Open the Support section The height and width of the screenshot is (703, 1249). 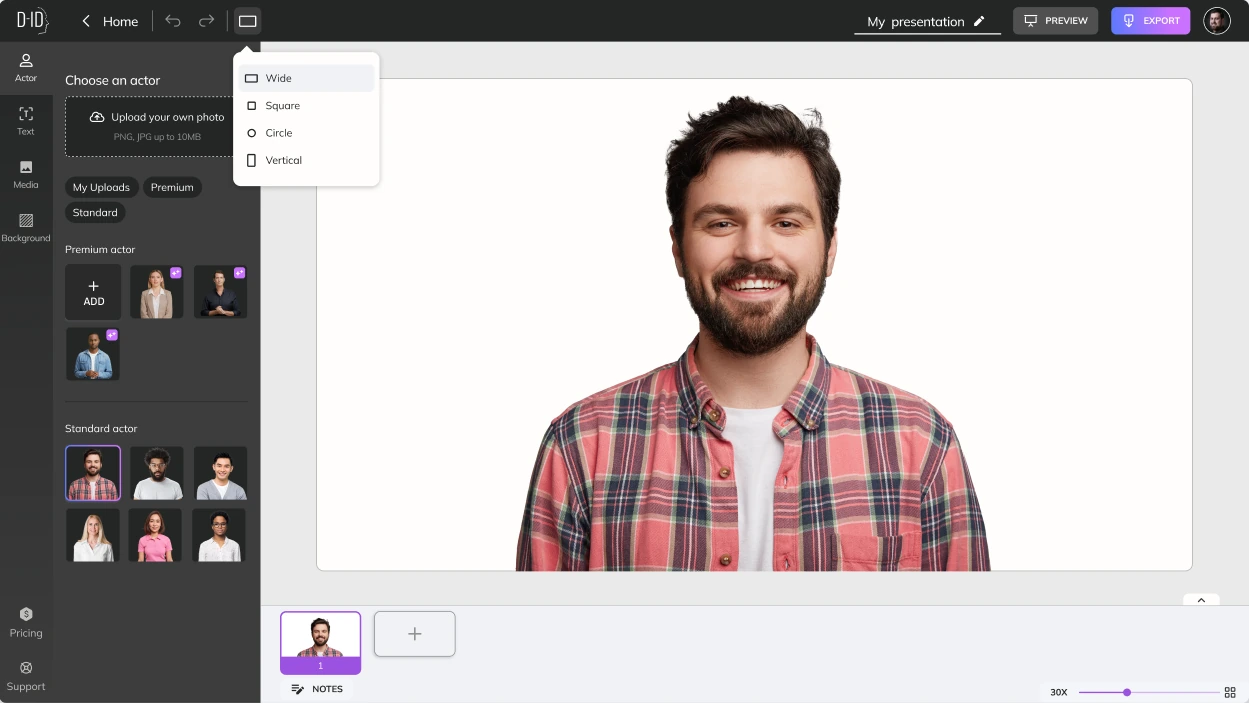coord(26,676)
